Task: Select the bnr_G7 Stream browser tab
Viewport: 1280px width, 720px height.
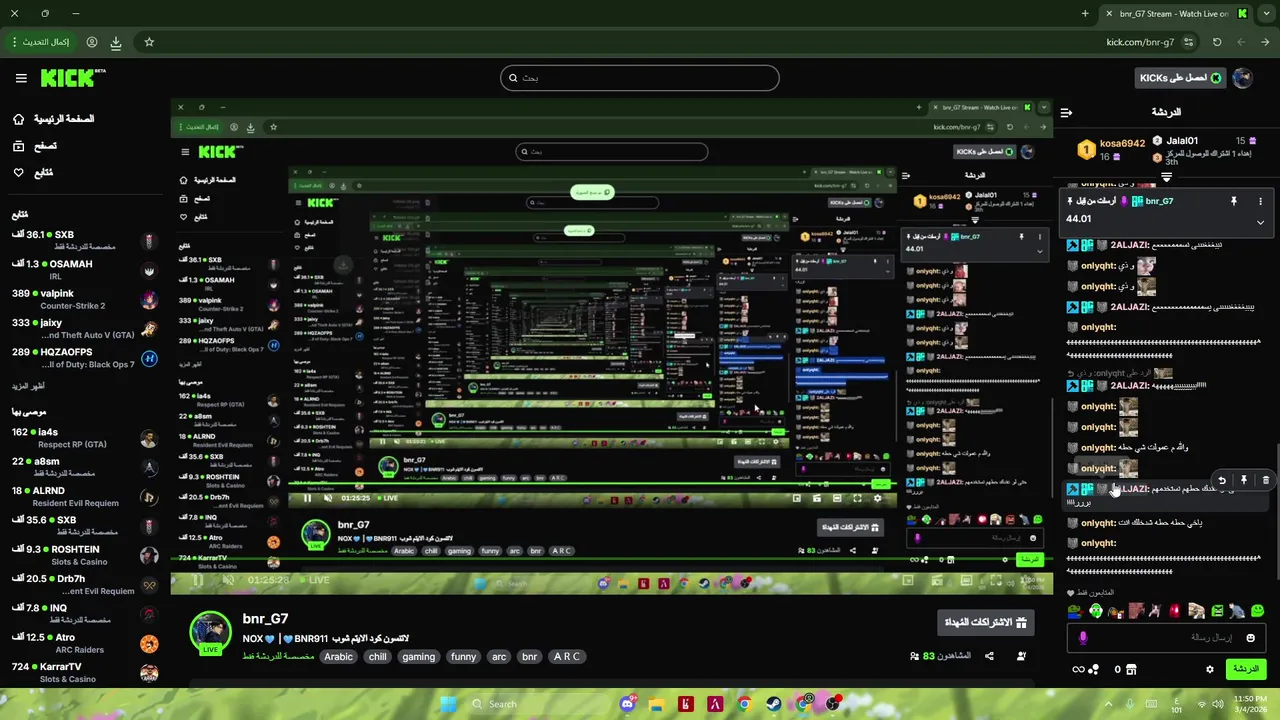Action: 1176,14
